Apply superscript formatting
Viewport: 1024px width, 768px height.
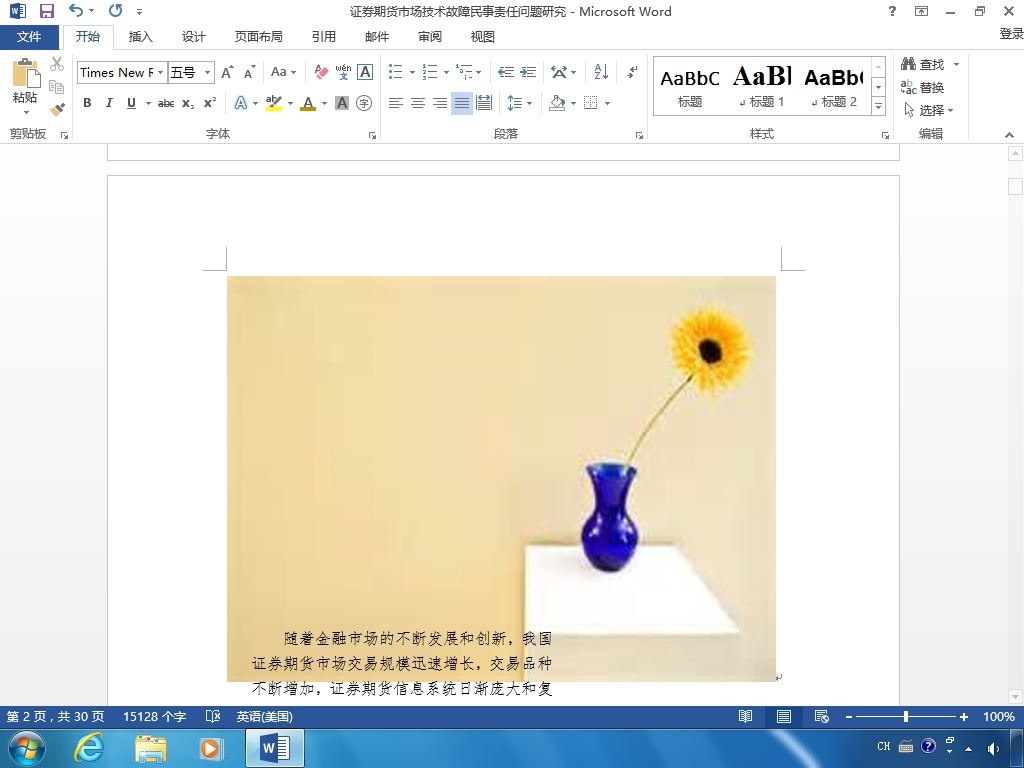pos(210,103)
